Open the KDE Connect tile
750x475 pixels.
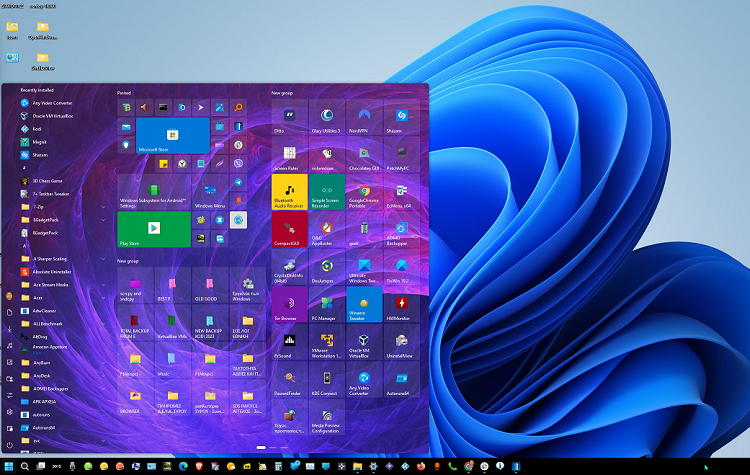[x=327, y=379]
